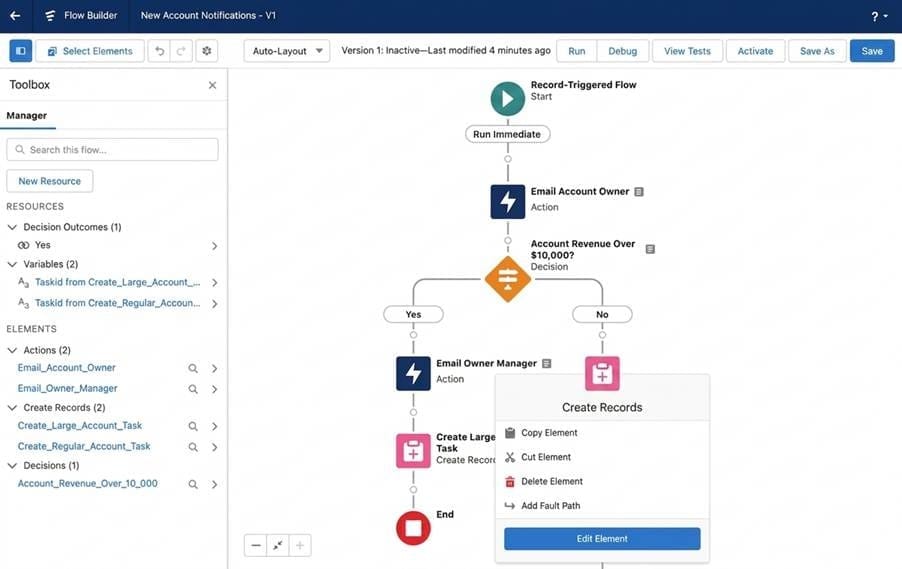Open Email Owner Manager description note icon
The width and height of the screenshot is (902, 569).
pyautogui.click(x=546, y=364)
